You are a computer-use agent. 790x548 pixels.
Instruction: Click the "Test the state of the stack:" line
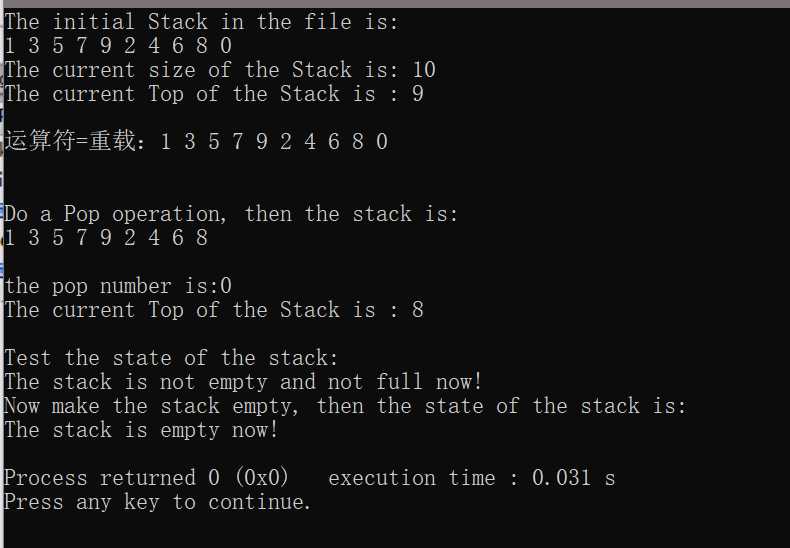[171, 358]
